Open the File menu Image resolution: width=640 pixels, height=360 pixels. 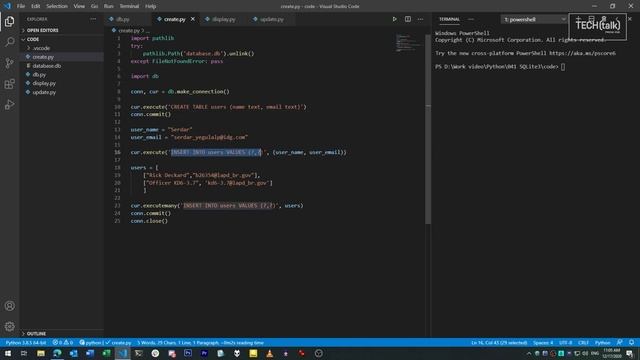(x=21, y=6)
